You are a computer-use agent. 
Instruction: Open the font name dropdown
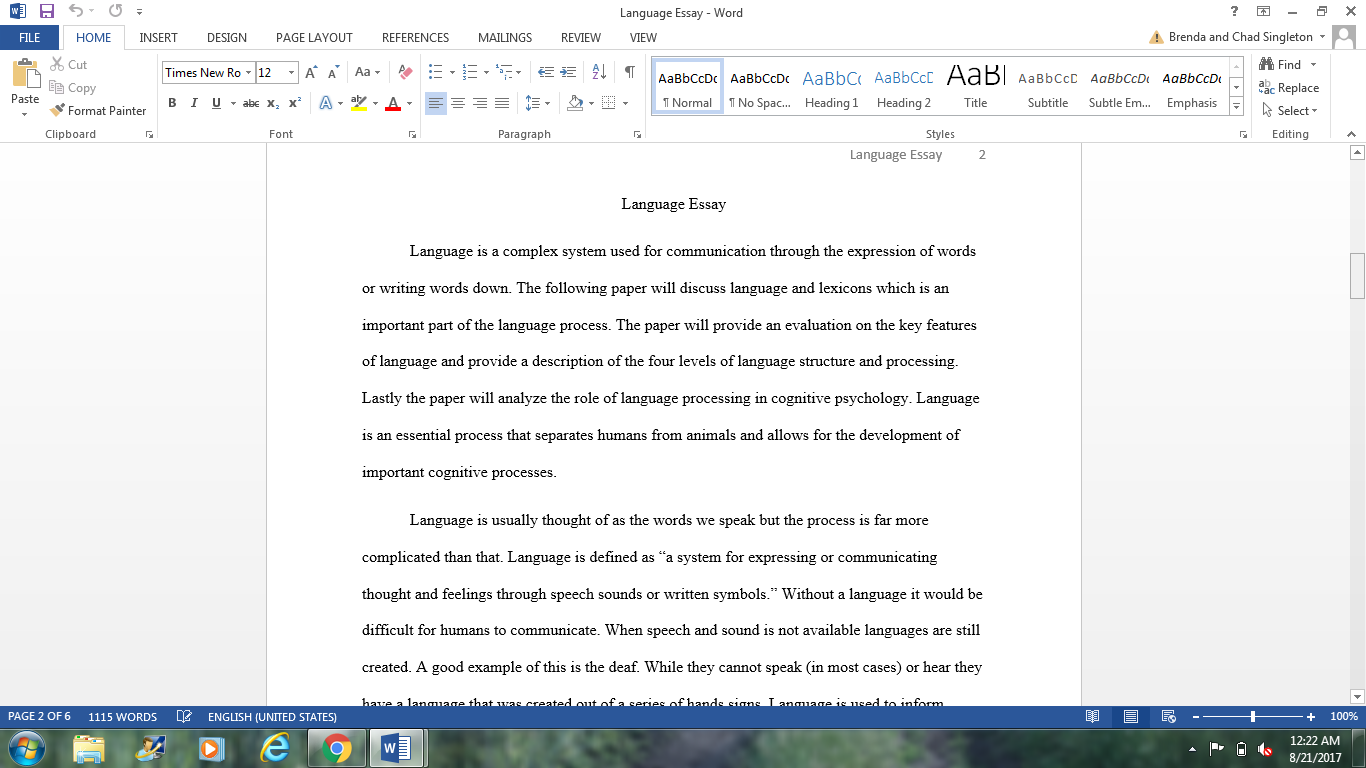248,72
